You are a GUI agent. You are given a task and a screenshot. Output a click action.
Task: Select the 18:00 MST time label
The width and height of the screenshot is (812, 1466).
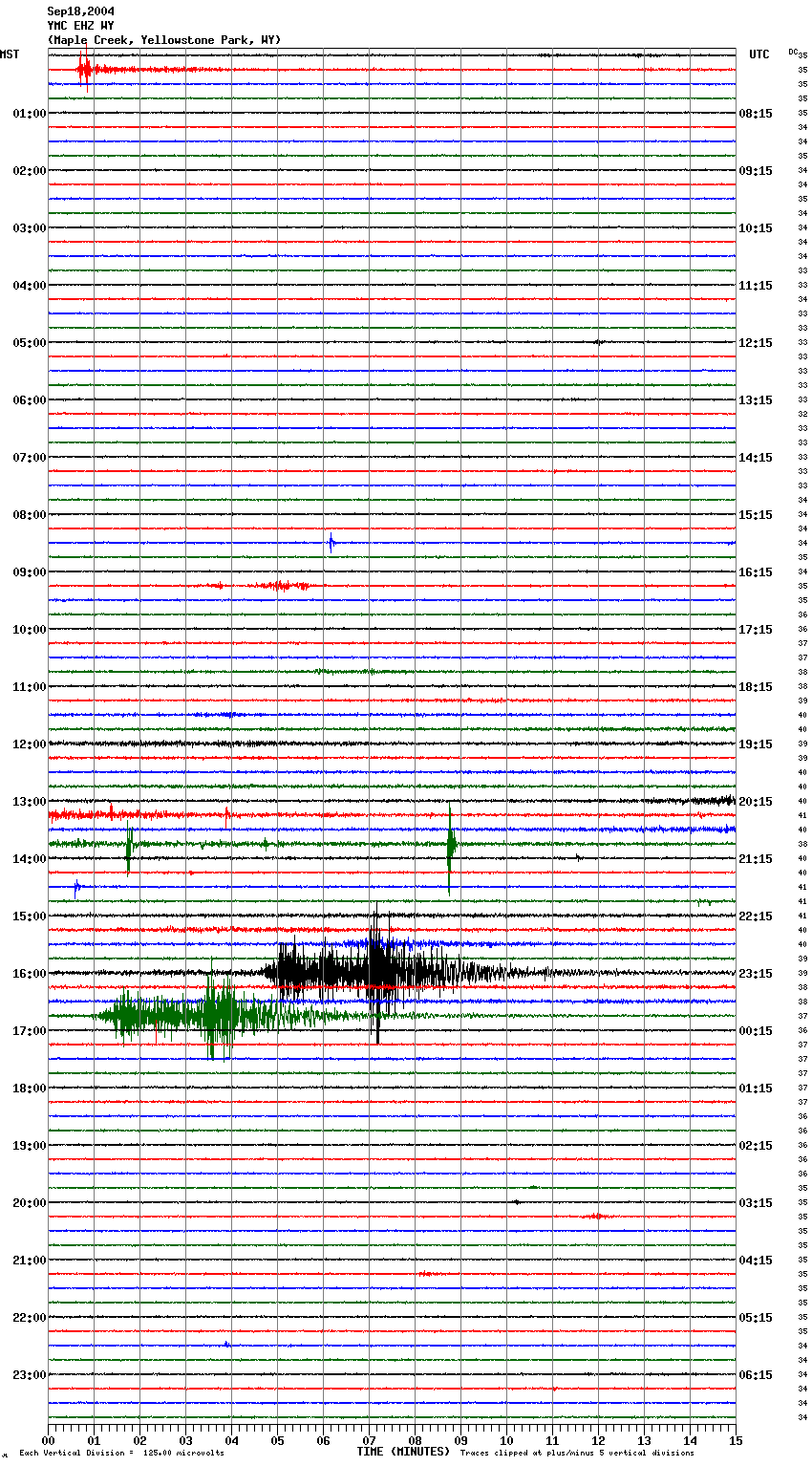(29, 1089)
